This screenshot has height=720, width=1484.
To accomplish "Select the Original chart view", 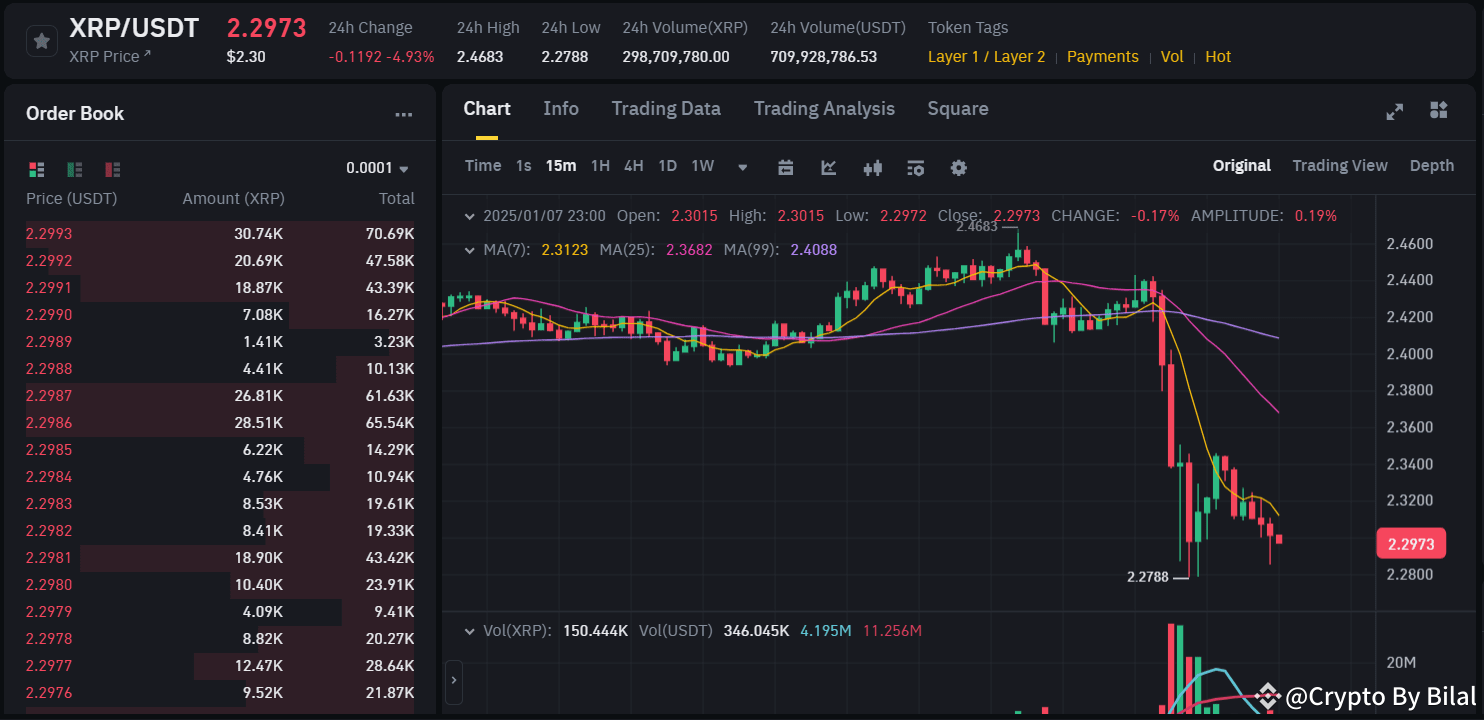I will point(1242,166).
